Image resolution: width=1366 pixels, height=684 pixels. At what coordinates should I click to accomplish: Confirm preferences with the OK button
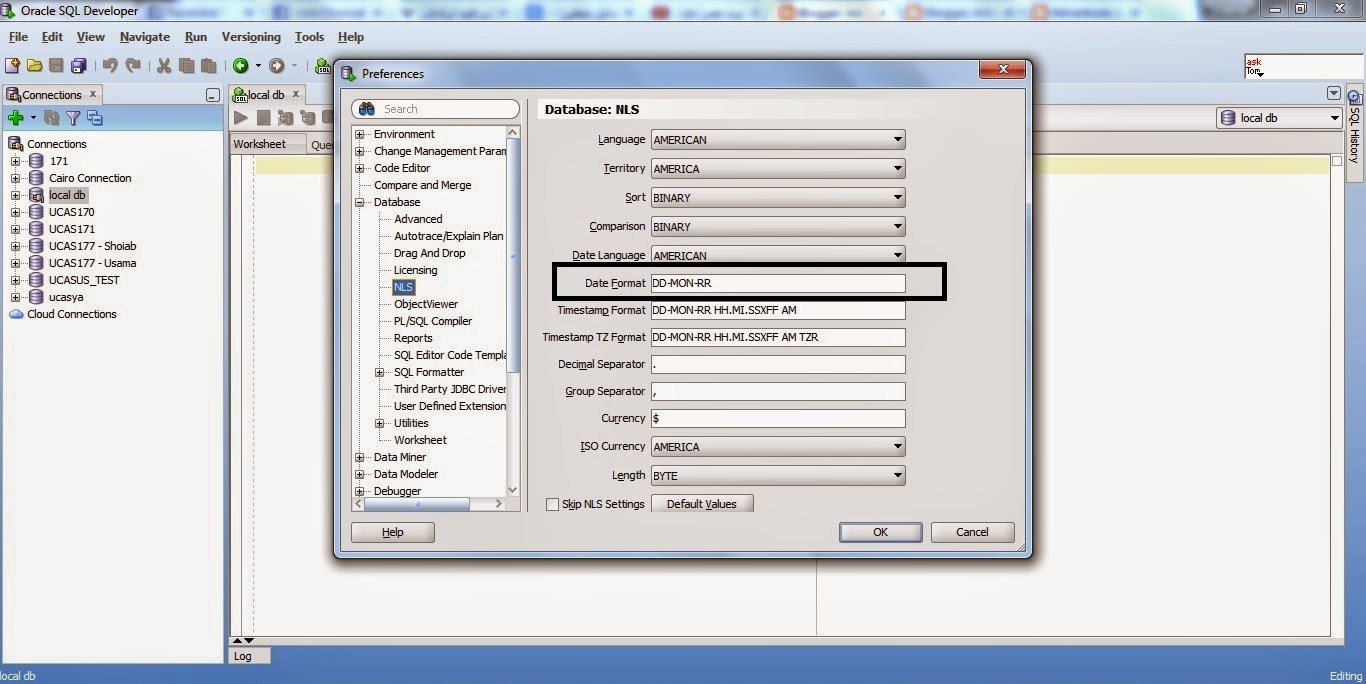pyautogui.click(x=879, y=531)
